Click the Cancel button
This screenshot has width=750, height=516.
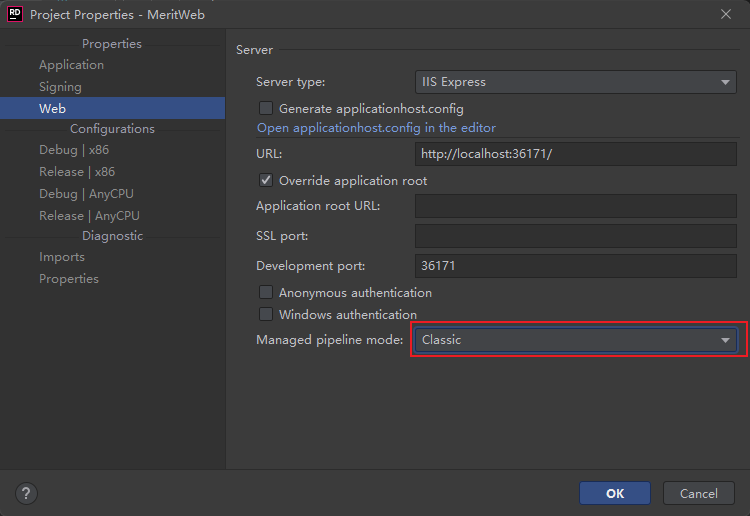coord(698,493)
